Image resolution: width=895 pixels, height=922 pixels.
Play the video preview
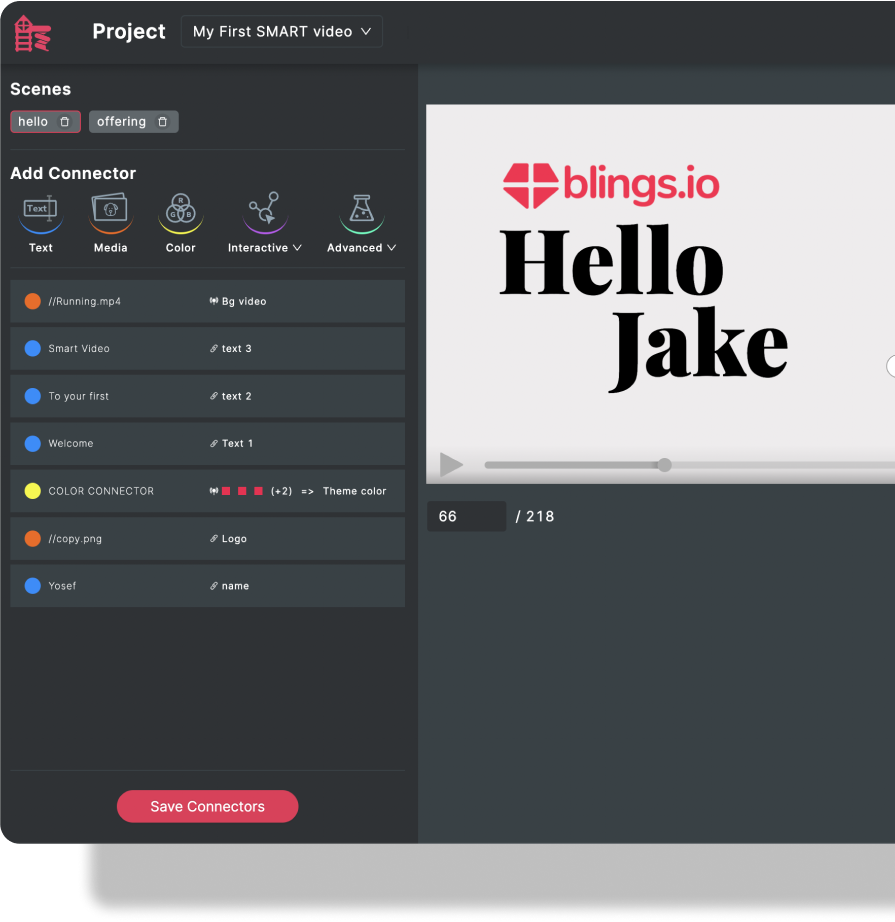coord(451,465)
